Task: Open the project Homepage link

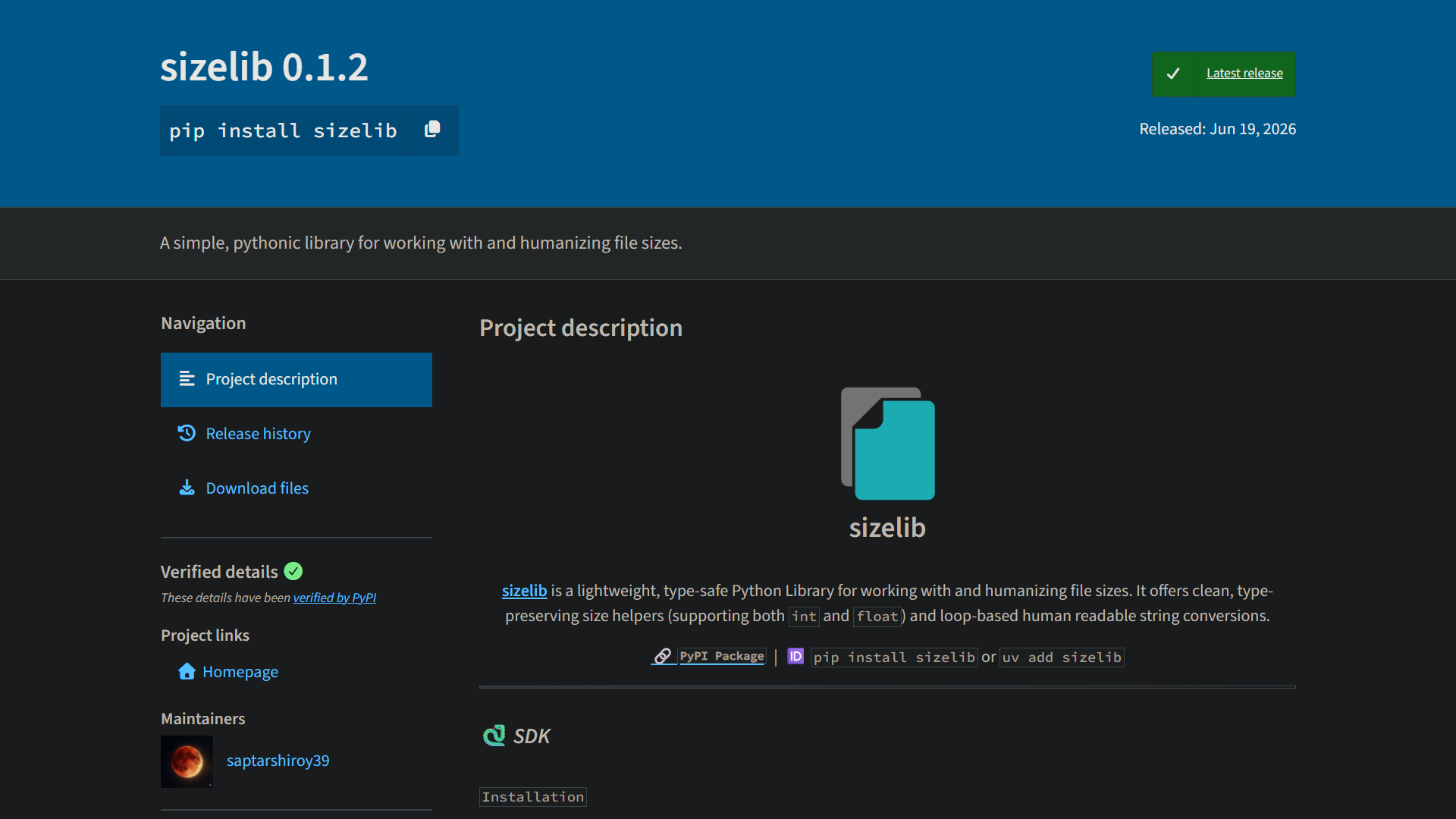Action: coord(240,672)
